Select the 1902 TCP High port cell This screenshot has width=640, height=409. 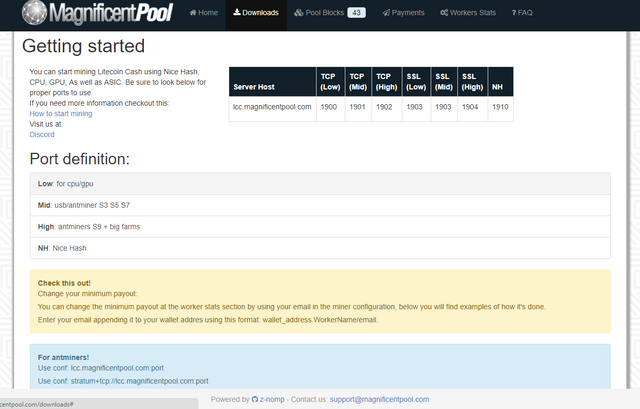[387, 107]
